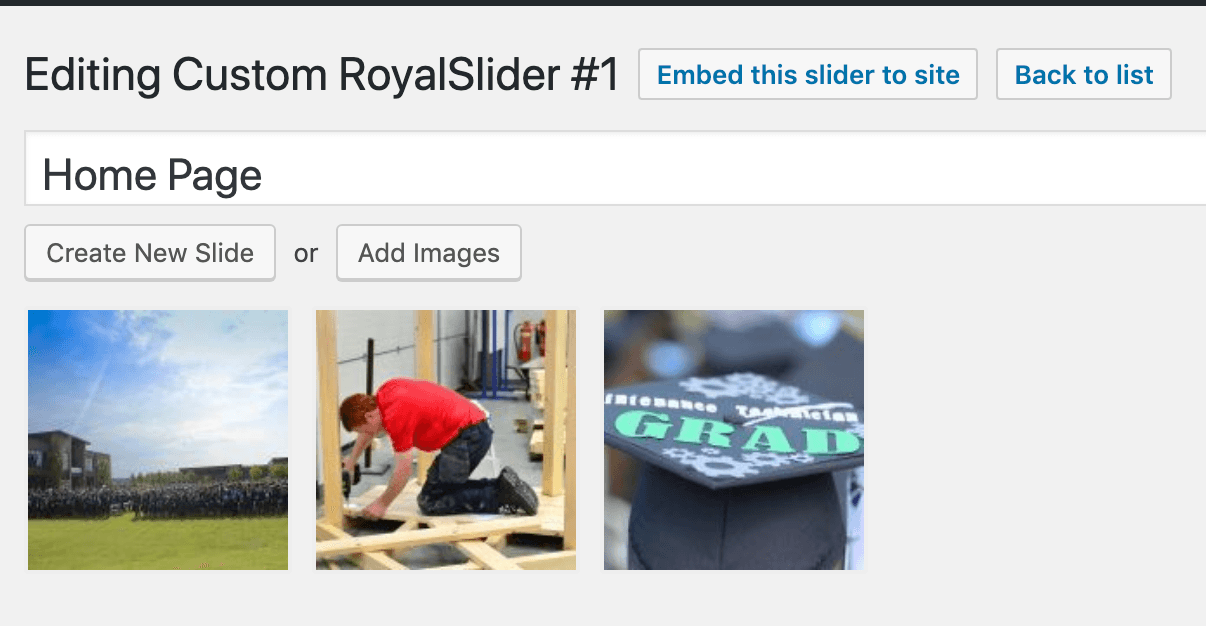
Task: Click the dark admin bar at top
Action: [x=603, y=3]
